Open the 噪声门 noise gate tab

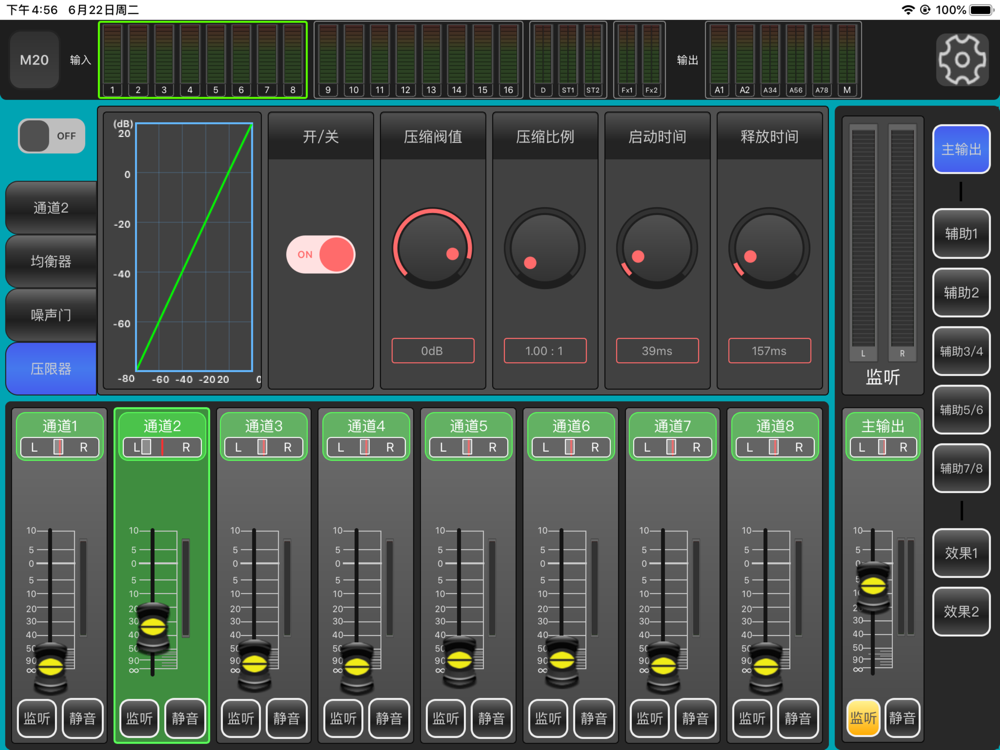(x=51, y=314)
